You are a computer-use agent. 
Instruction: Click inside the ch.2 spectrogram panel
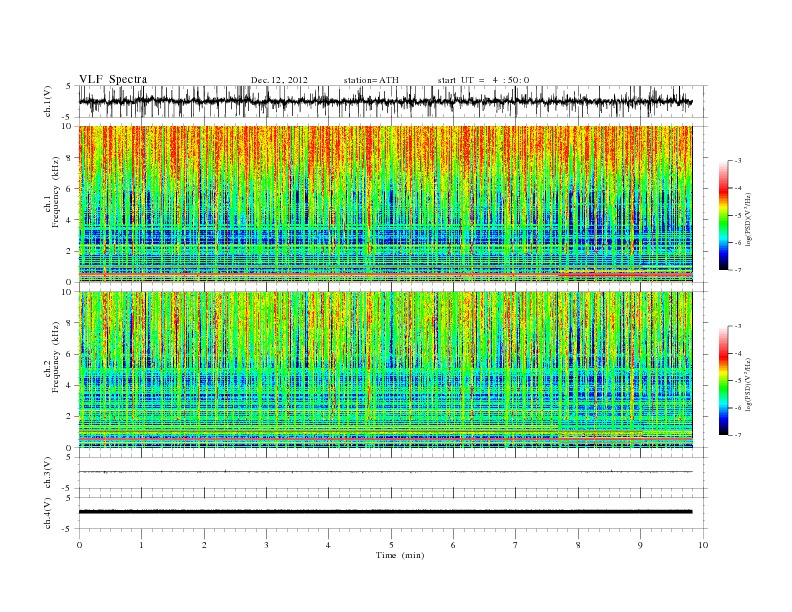[x=385, y=370]
